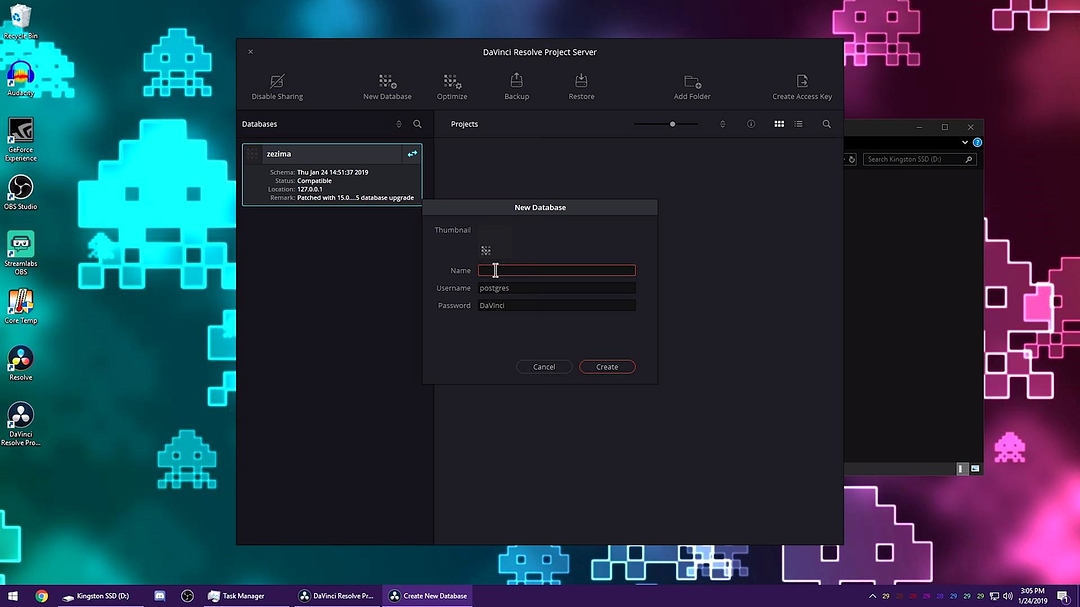
Task: Switch Projects view to list layout
Action: tap(798, 124)
